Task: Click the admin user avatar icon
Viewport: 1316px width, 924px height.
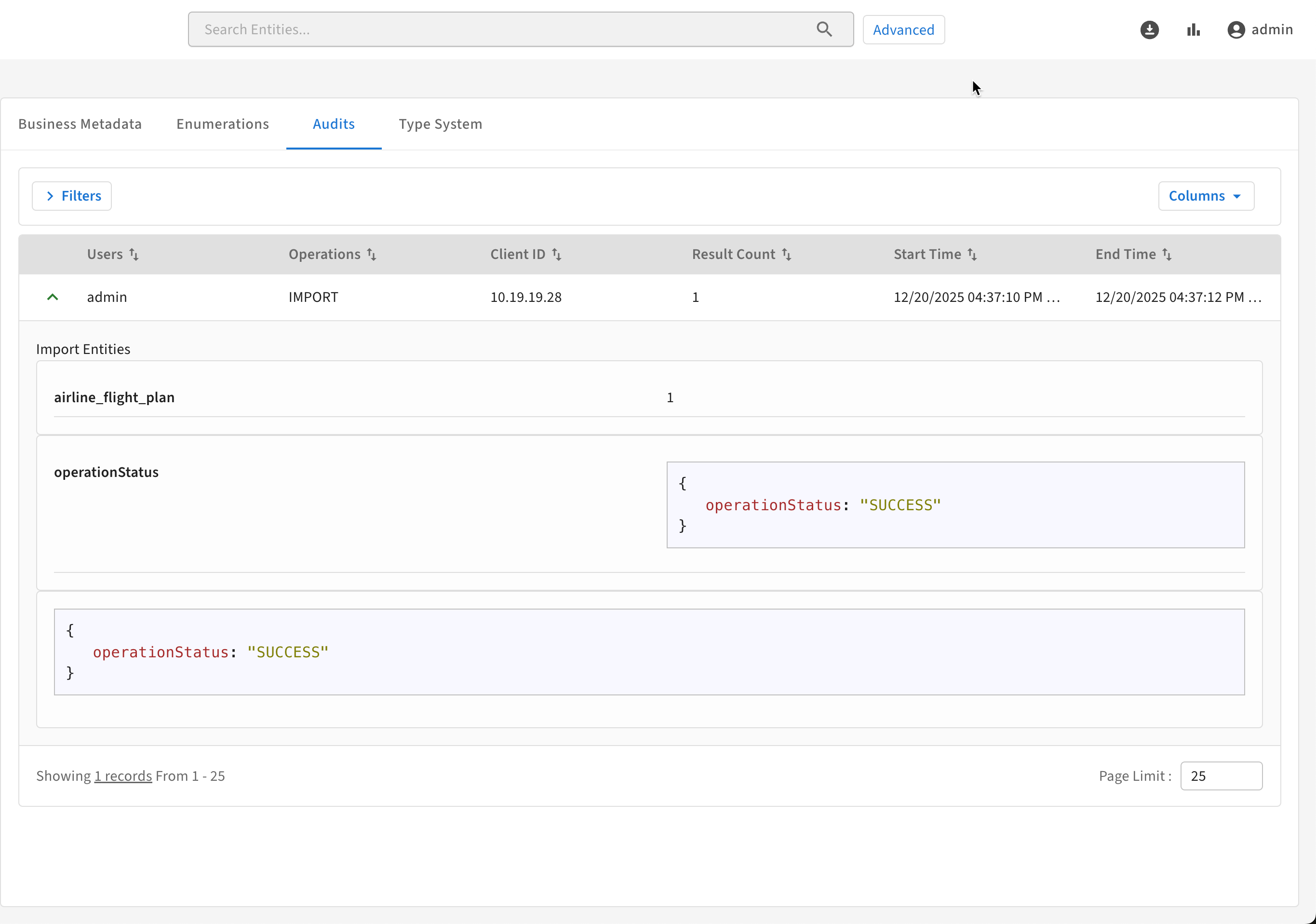Action: pos(1236,30)
